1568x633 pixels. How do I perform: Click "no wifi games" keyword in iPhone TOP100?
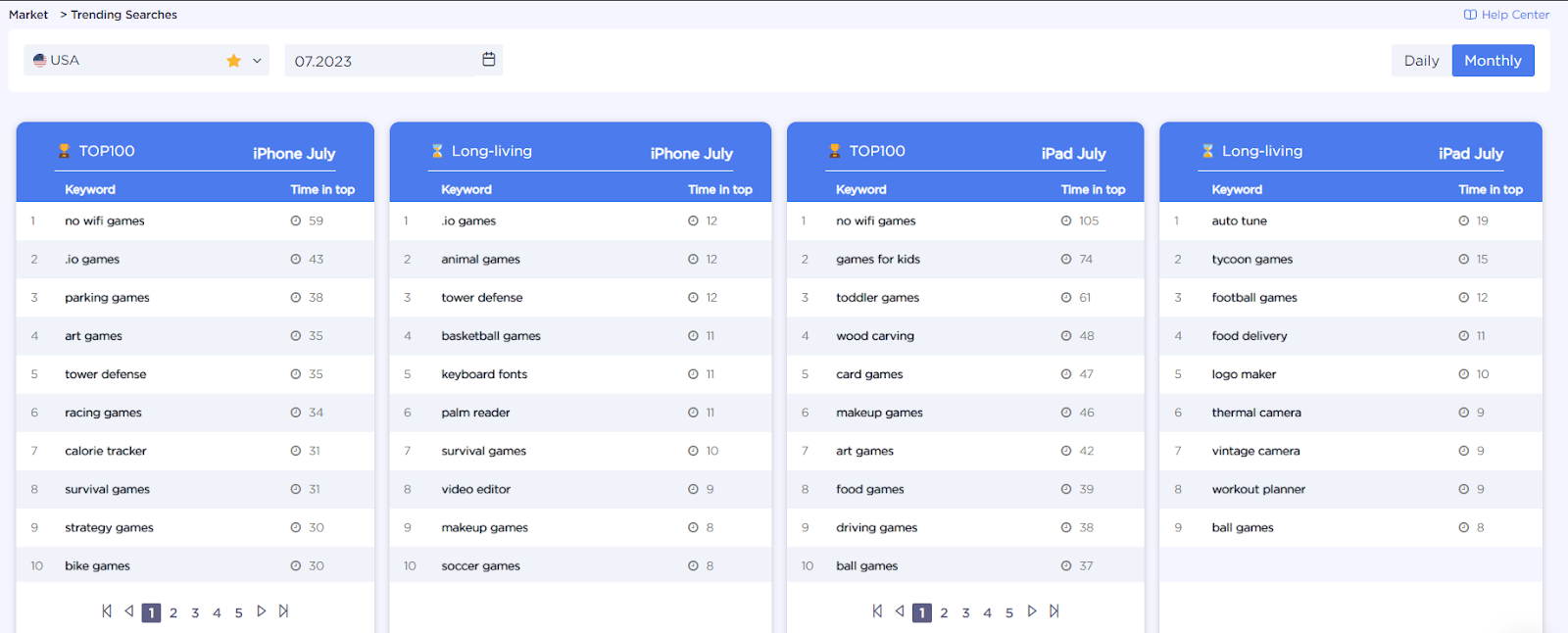point(105,221)
